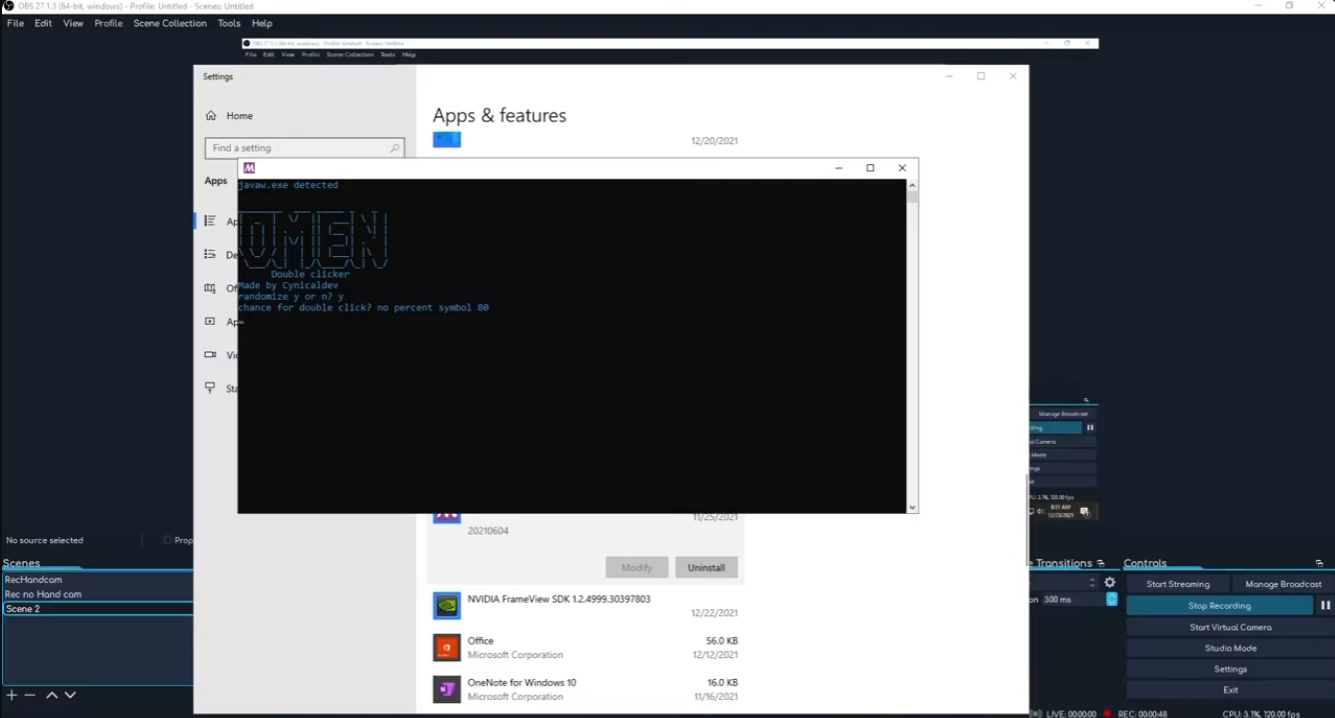Click the "randomize y or n? y" line
The width and height of the screenshot is (1335, 718).
291,297
